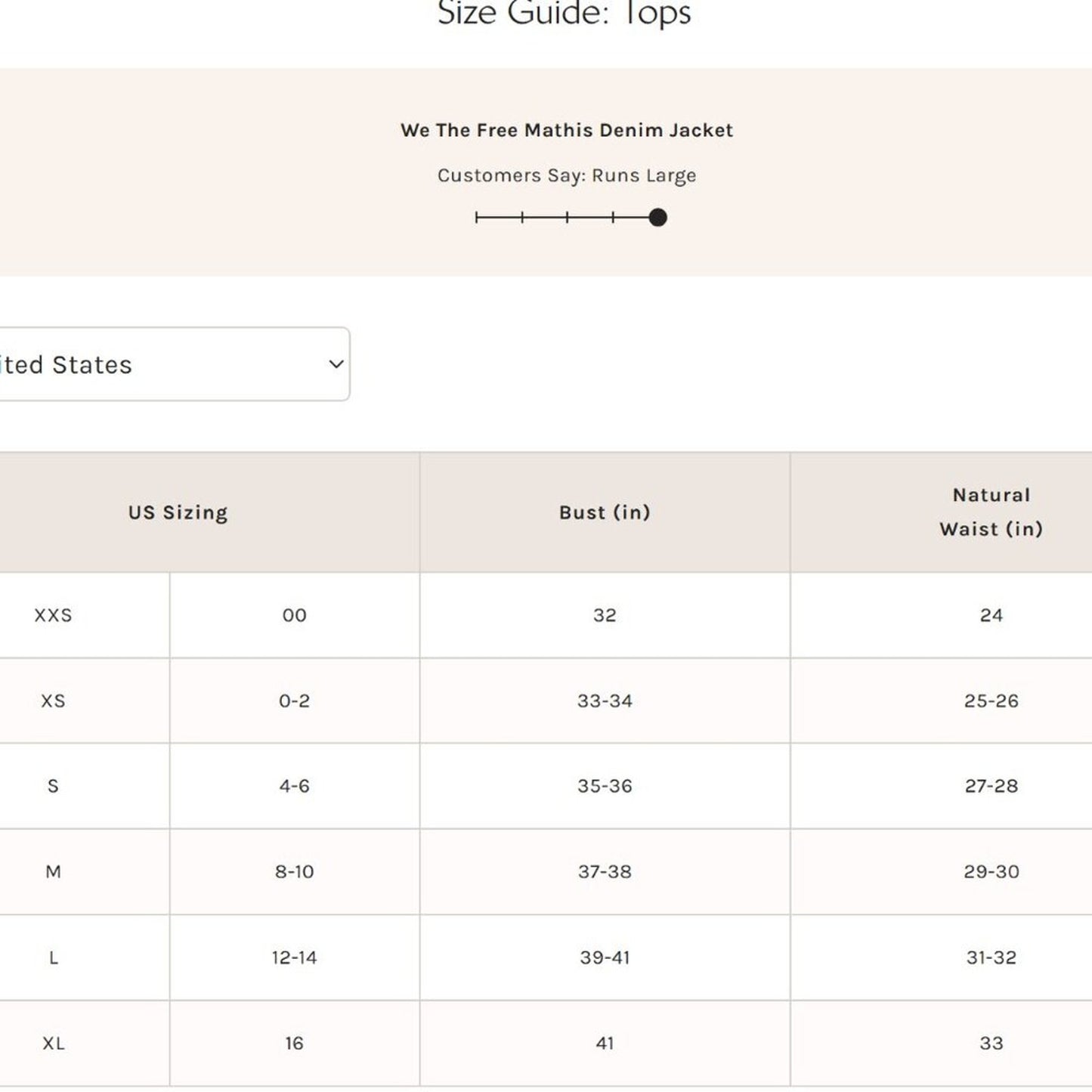Click the leftmost end of fit scale
This screenshot has height=1092, width=1092.
pos(477,218)
